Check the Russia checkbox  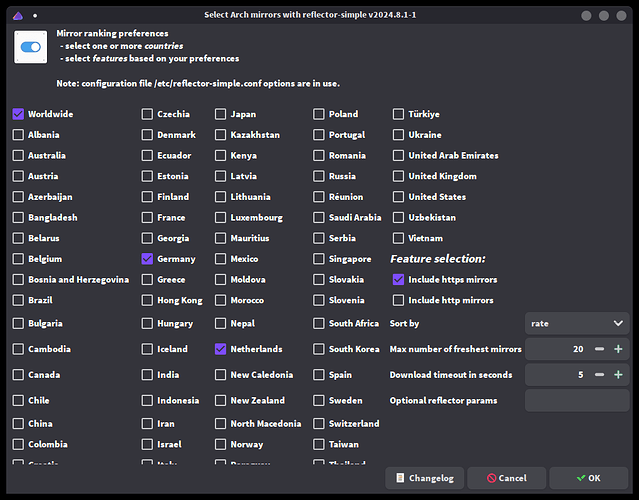[x=319, y=176]
